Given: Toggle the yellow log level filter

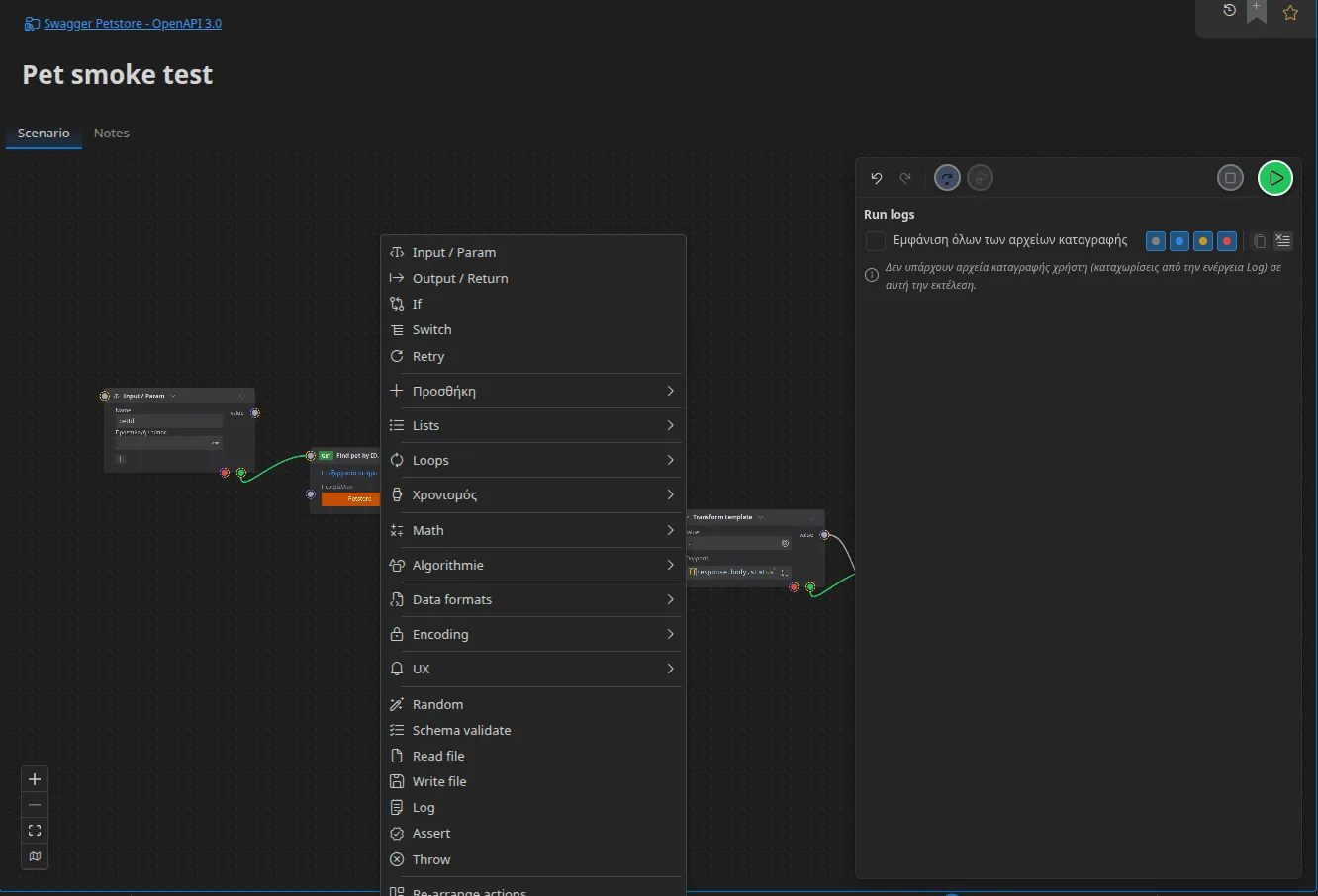Looking at the screenshot, I should (1202, 241).
